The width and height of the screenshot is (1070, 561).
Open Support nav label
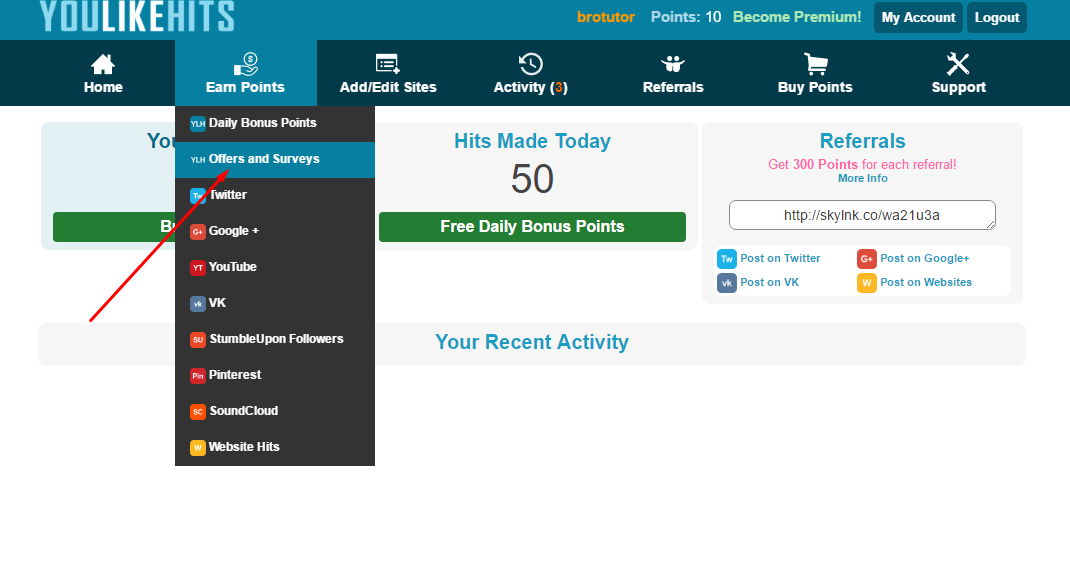(959, 87)
